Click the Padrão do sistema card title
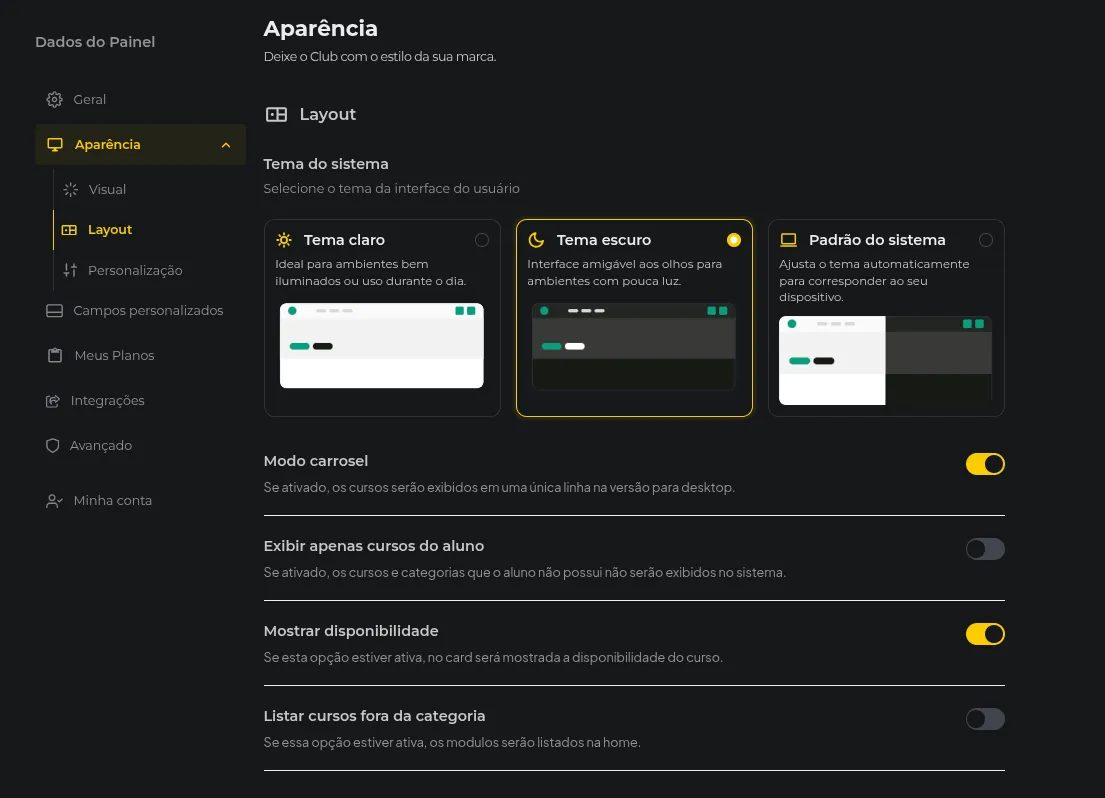 click(x=877, y=240)
